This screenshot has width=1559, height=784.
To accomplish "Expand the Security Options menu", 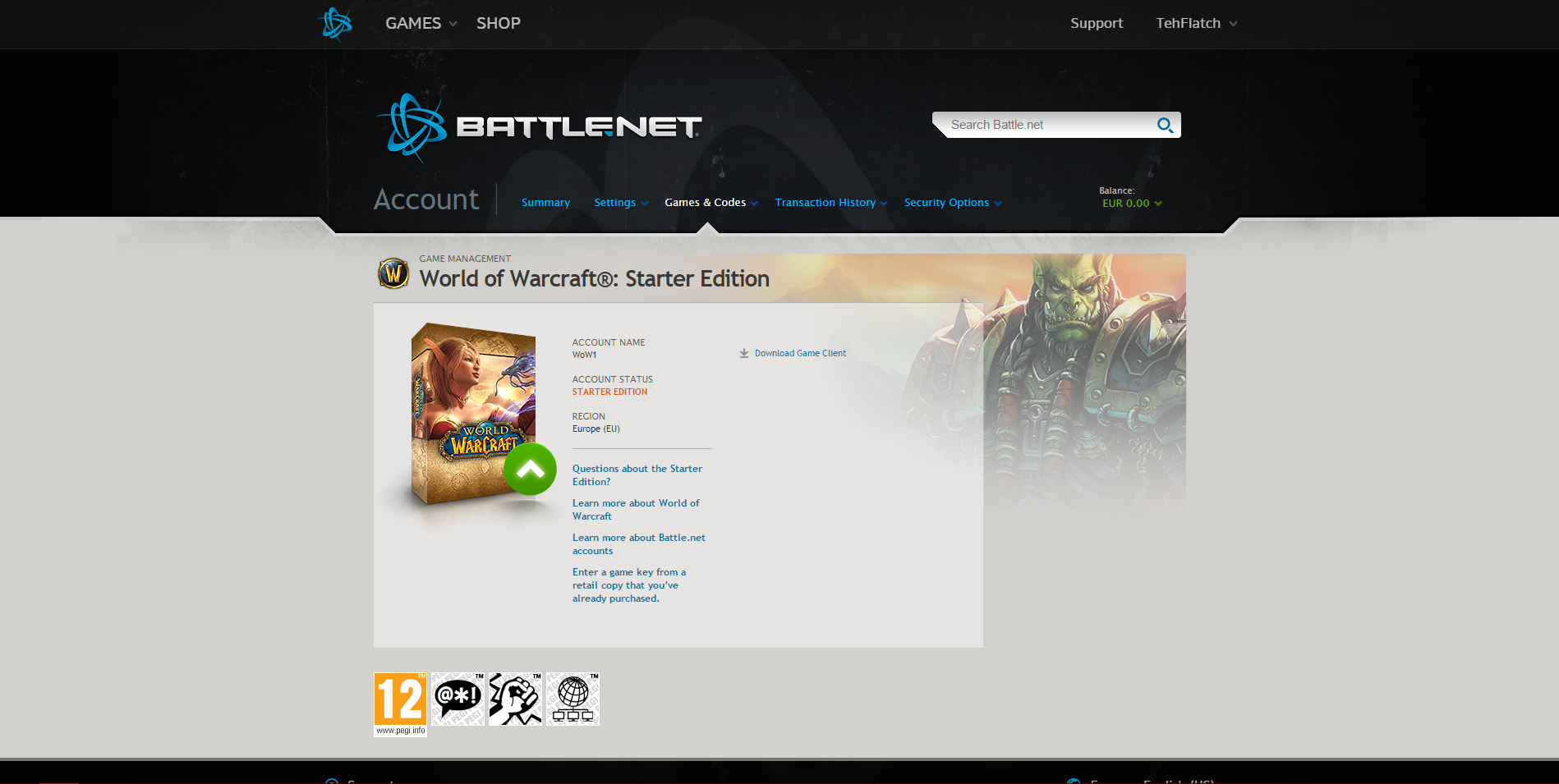I will (x=953, y=203).
